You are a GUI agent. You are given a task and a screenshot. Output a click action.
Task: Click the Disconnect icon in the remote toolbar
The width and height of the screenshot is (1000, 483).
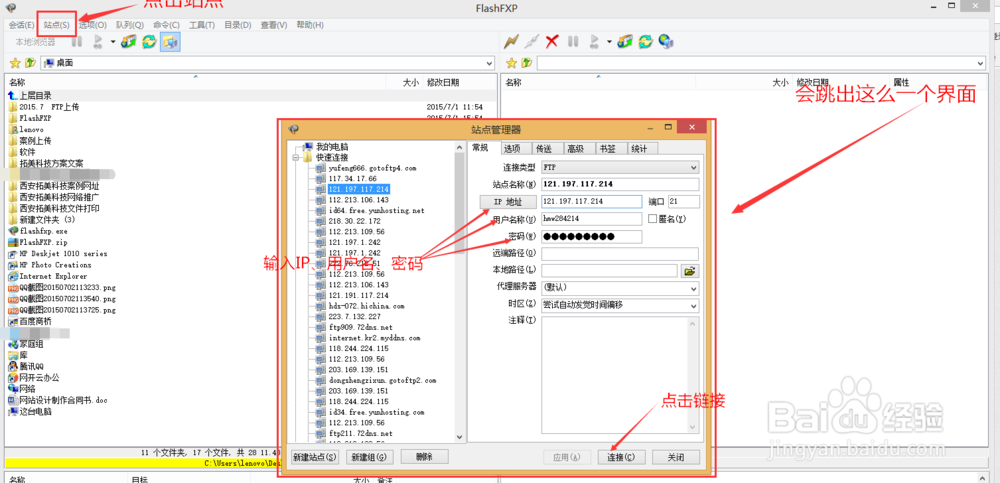pyautogui.click(x=531, y=42)
